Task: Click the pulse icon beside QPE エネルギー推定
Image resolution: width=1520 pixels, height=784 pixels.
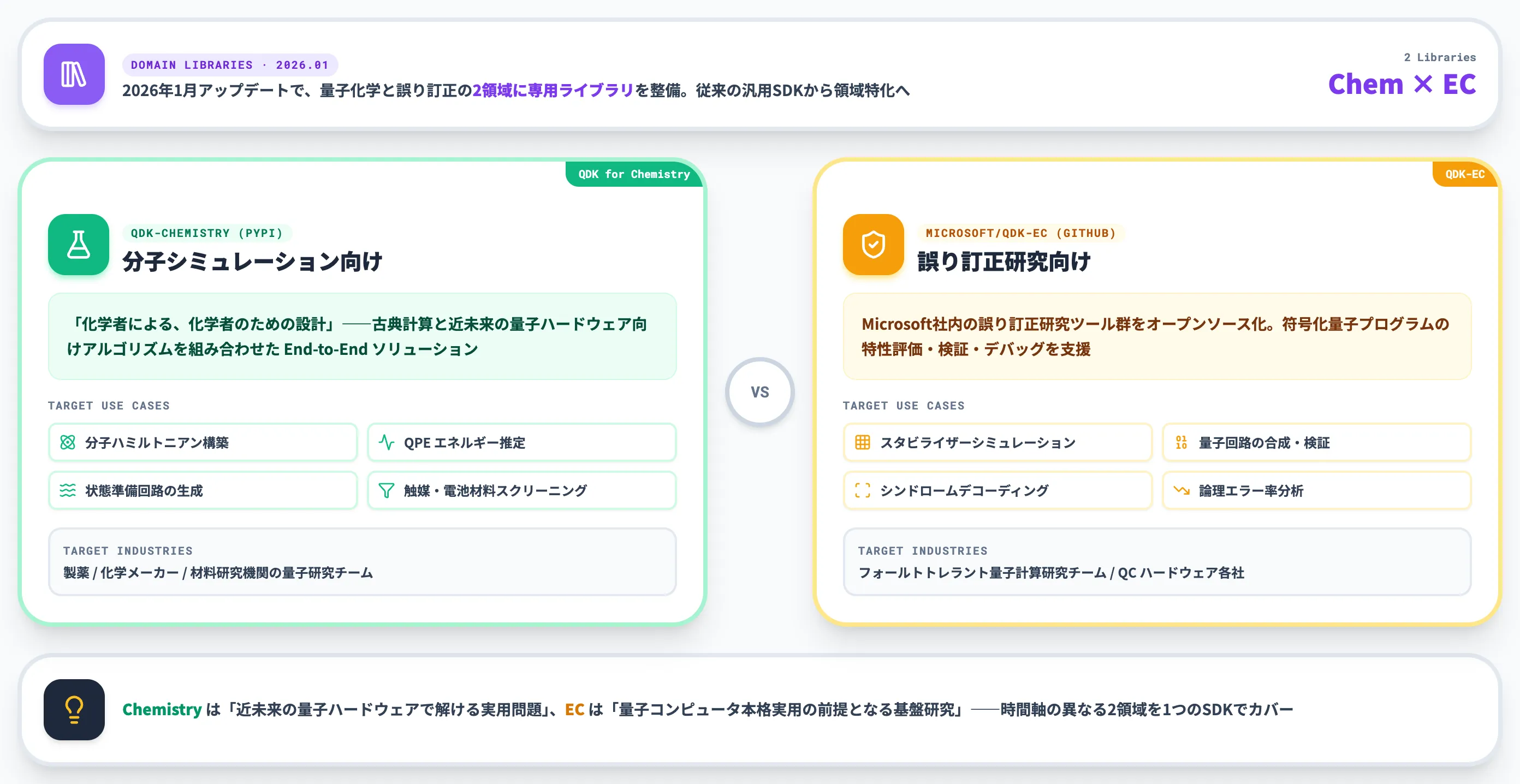Action: 387,442
